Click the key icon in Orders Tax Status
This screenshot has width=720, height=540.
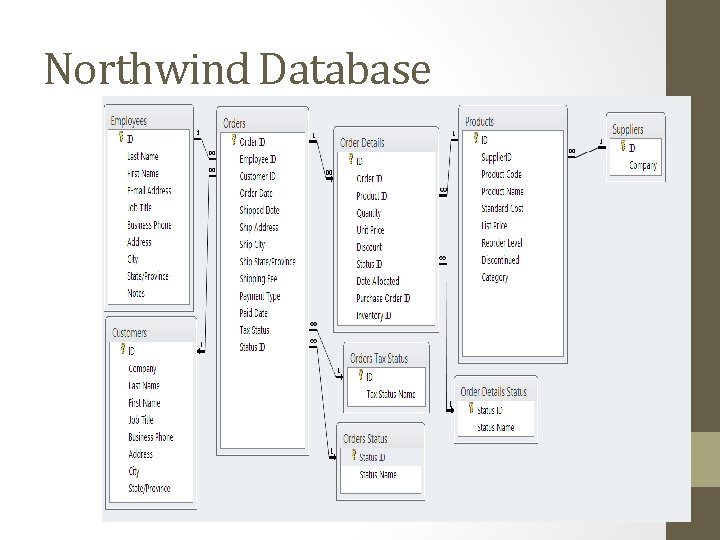[x=361, y=375]
